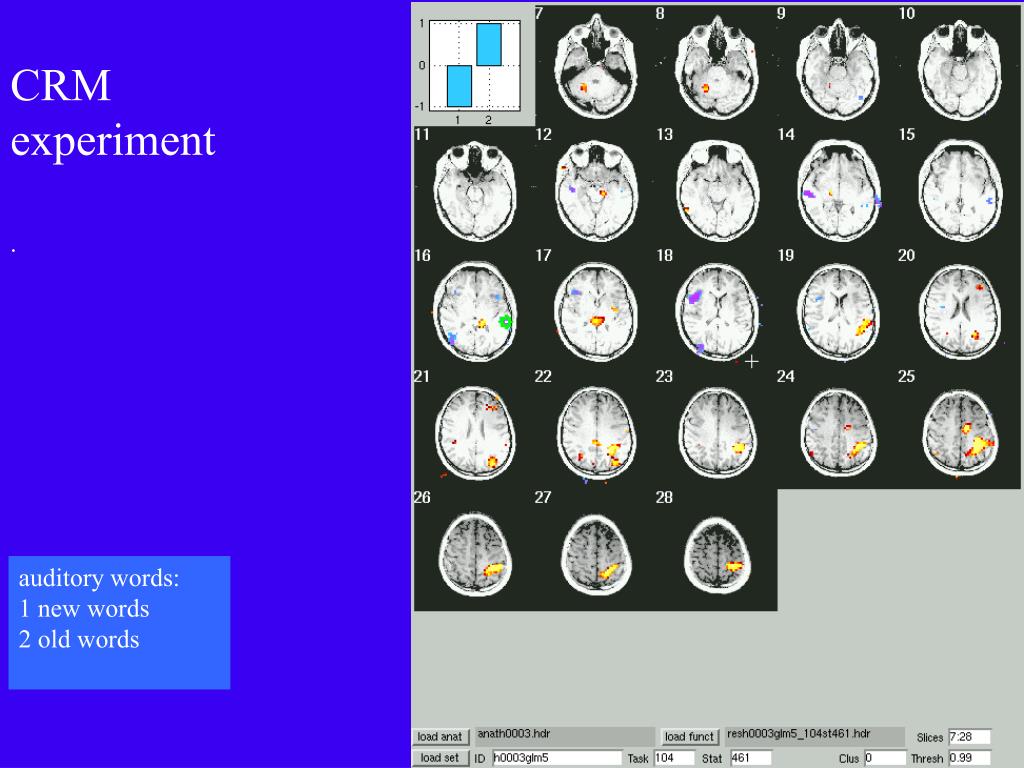This screenshot has height=768, width=1024.
Task: Click the 'auditory words:' legend heading
Action: click(99, 578)
